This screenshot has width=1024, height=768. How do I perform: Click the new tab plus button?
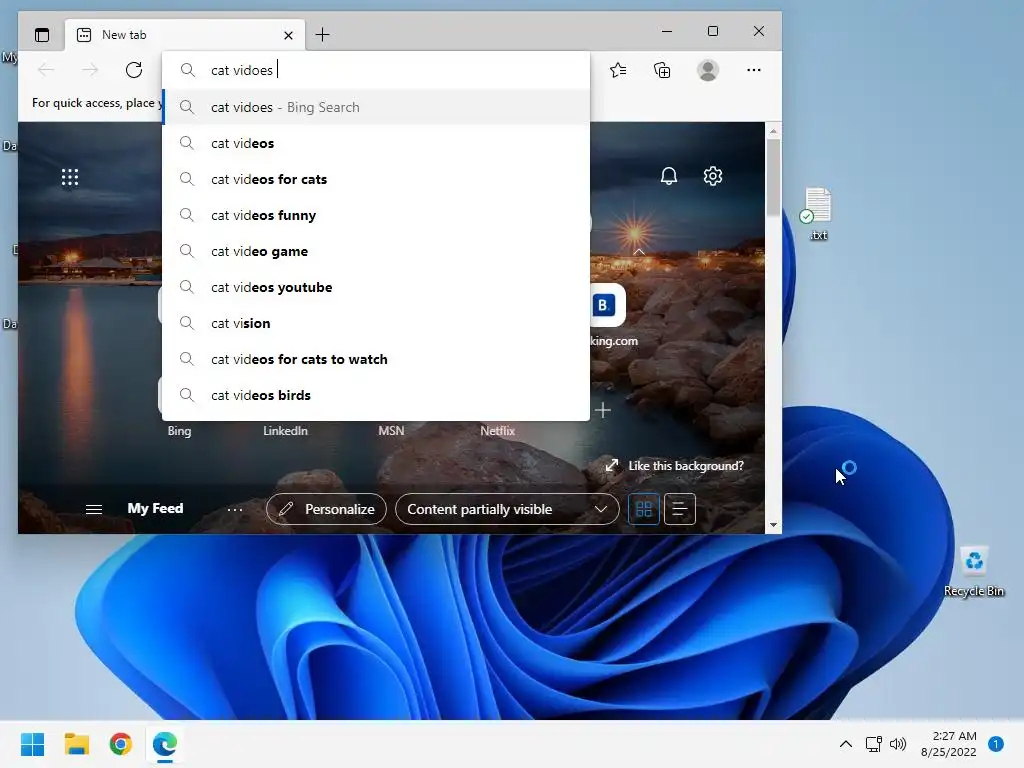point(322,35)
